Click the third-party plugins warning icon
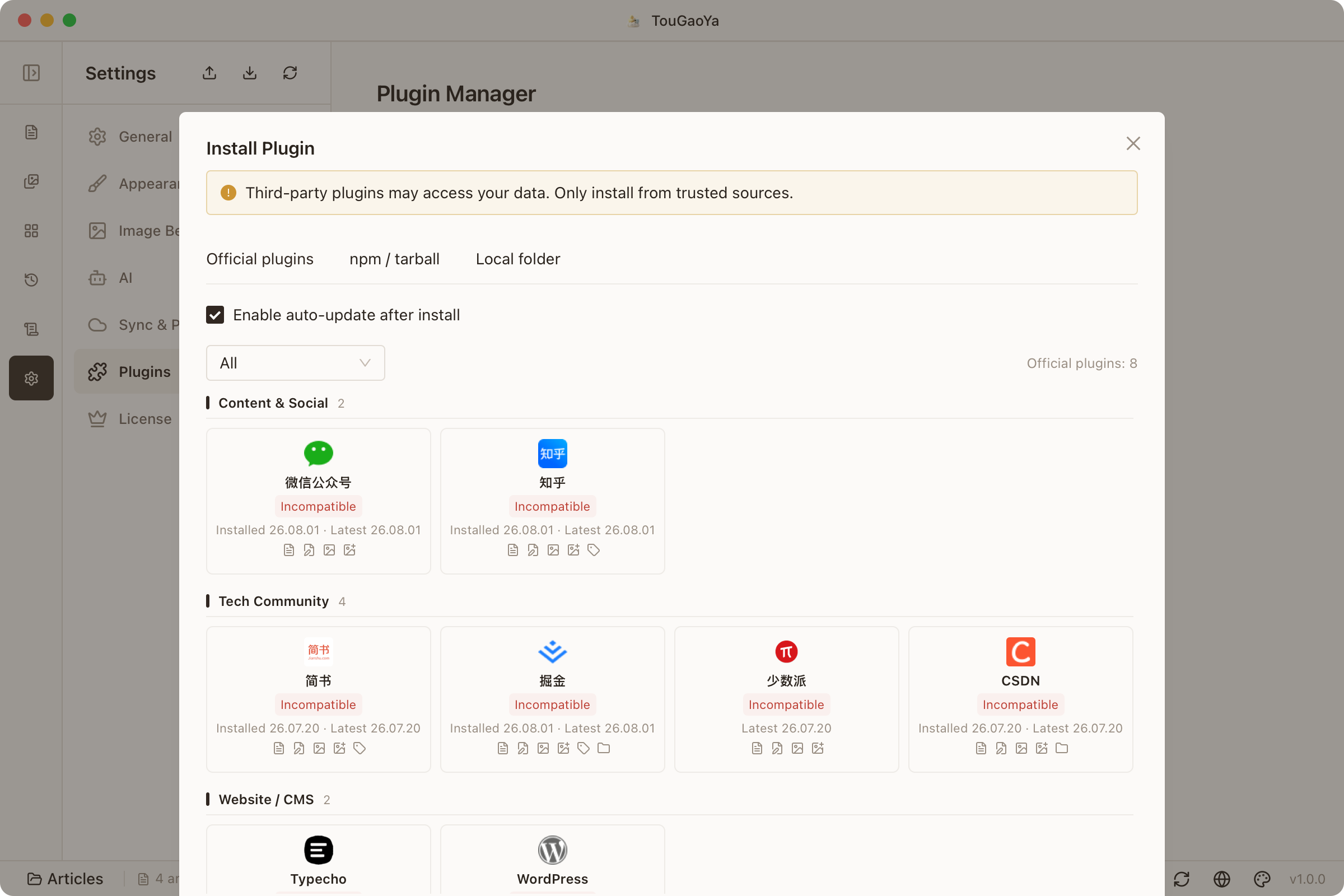 point(228,193)
